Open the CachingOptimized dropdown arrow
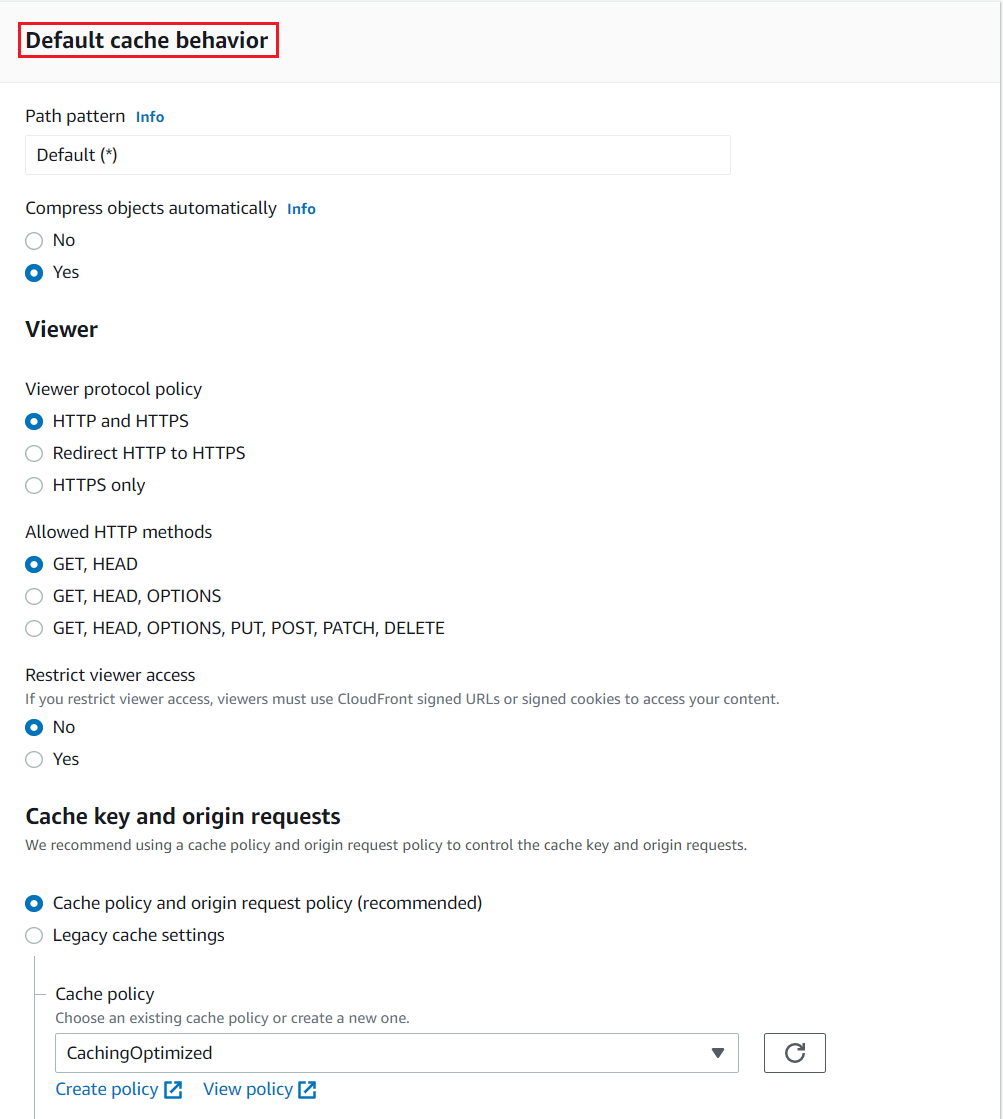 [x=717, y=1053]
